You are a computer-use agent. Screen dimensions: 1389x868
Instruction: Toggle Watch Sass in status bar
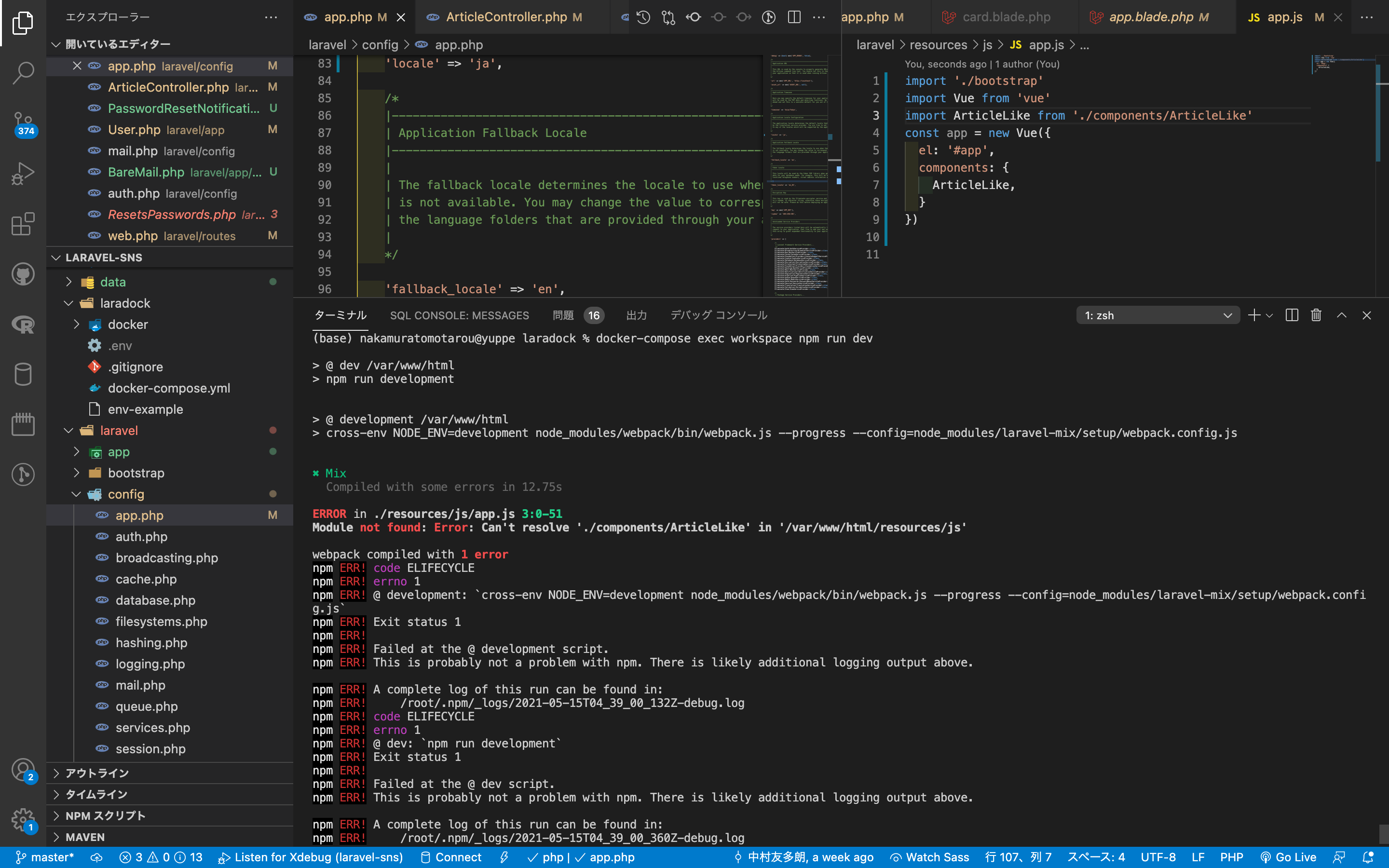coord(930,857)
